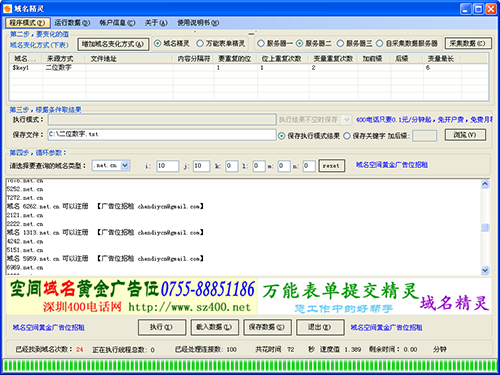Open the 运行数据 menu
This screenshot has height=375, width=500.
pos(72,23)
